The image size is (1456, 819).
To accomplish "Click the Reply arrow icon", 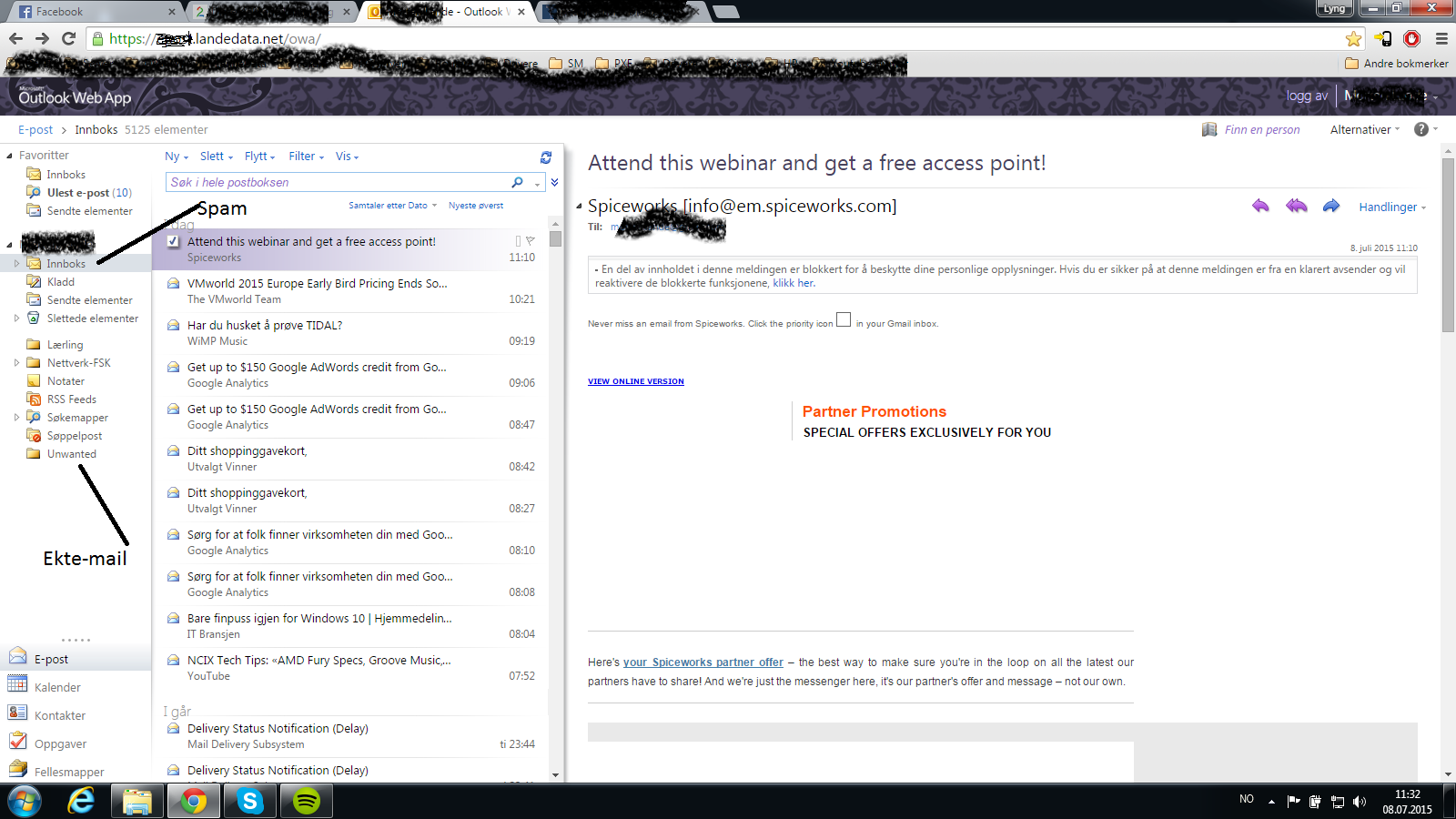I will point(1260,207).
